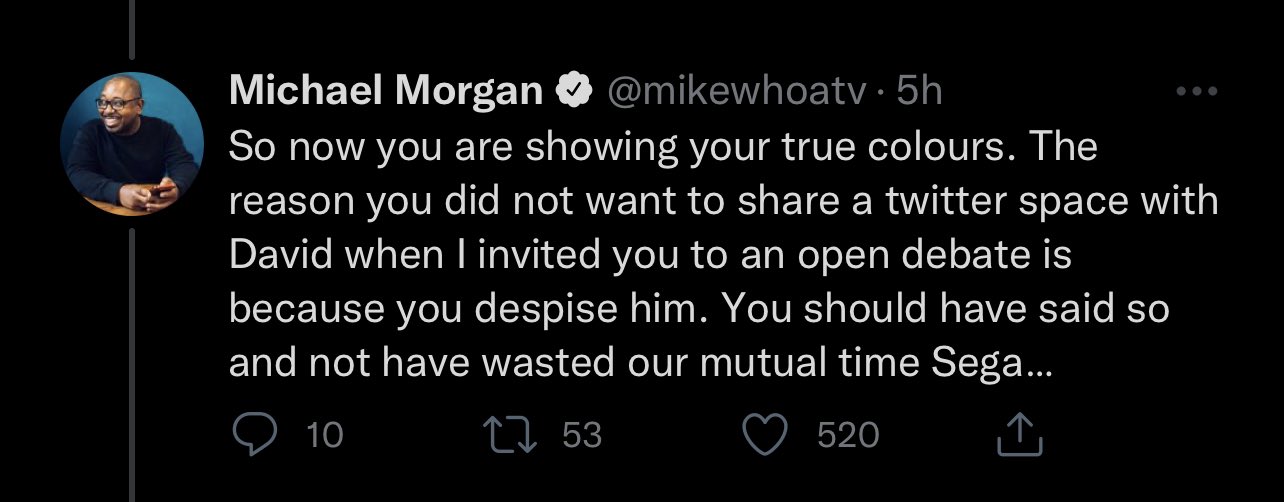The height and width of the screenshot is (502, 1284).
Task: Click the blue verified badge
Action: pyautogui.click(x=569, y=92)
